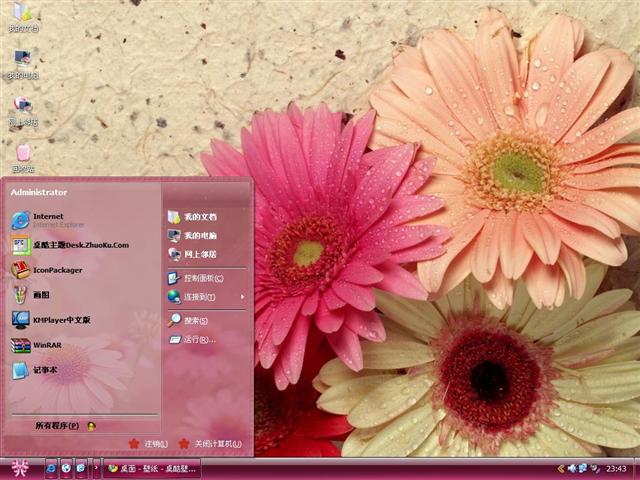640x480 pixels.
Task: Open WinRAR from the Start menu
Action: click(46, 346)
